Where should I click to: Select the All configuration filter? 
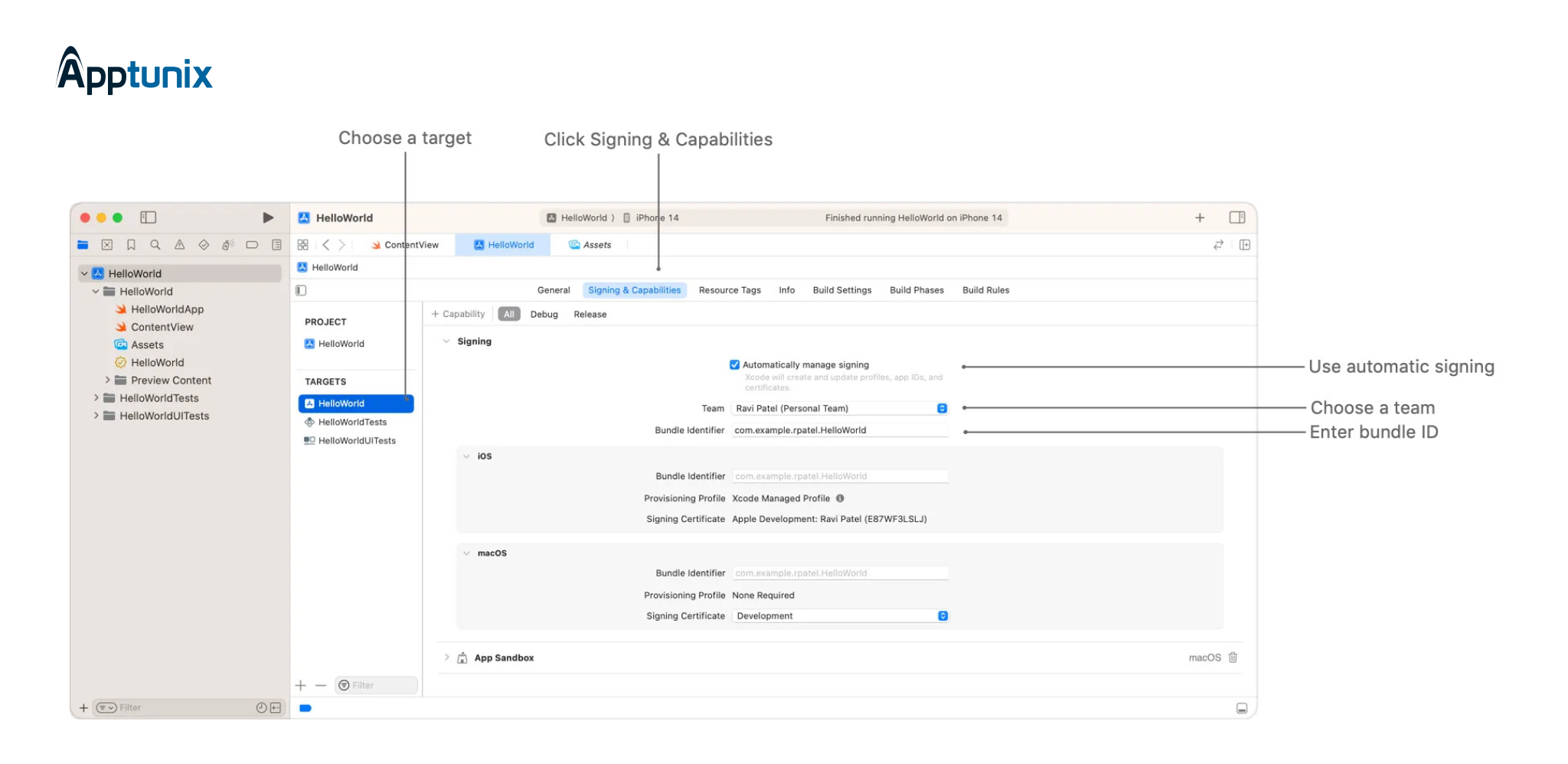pos(509,315)
